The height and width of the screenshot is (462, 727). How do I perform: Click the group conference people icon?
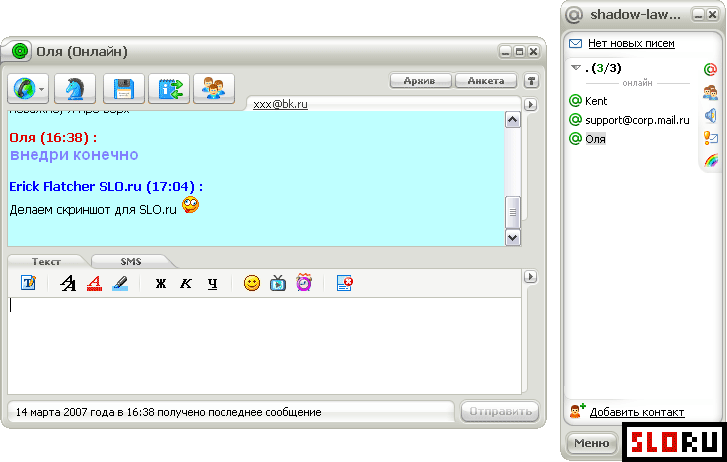pos(213,89)
